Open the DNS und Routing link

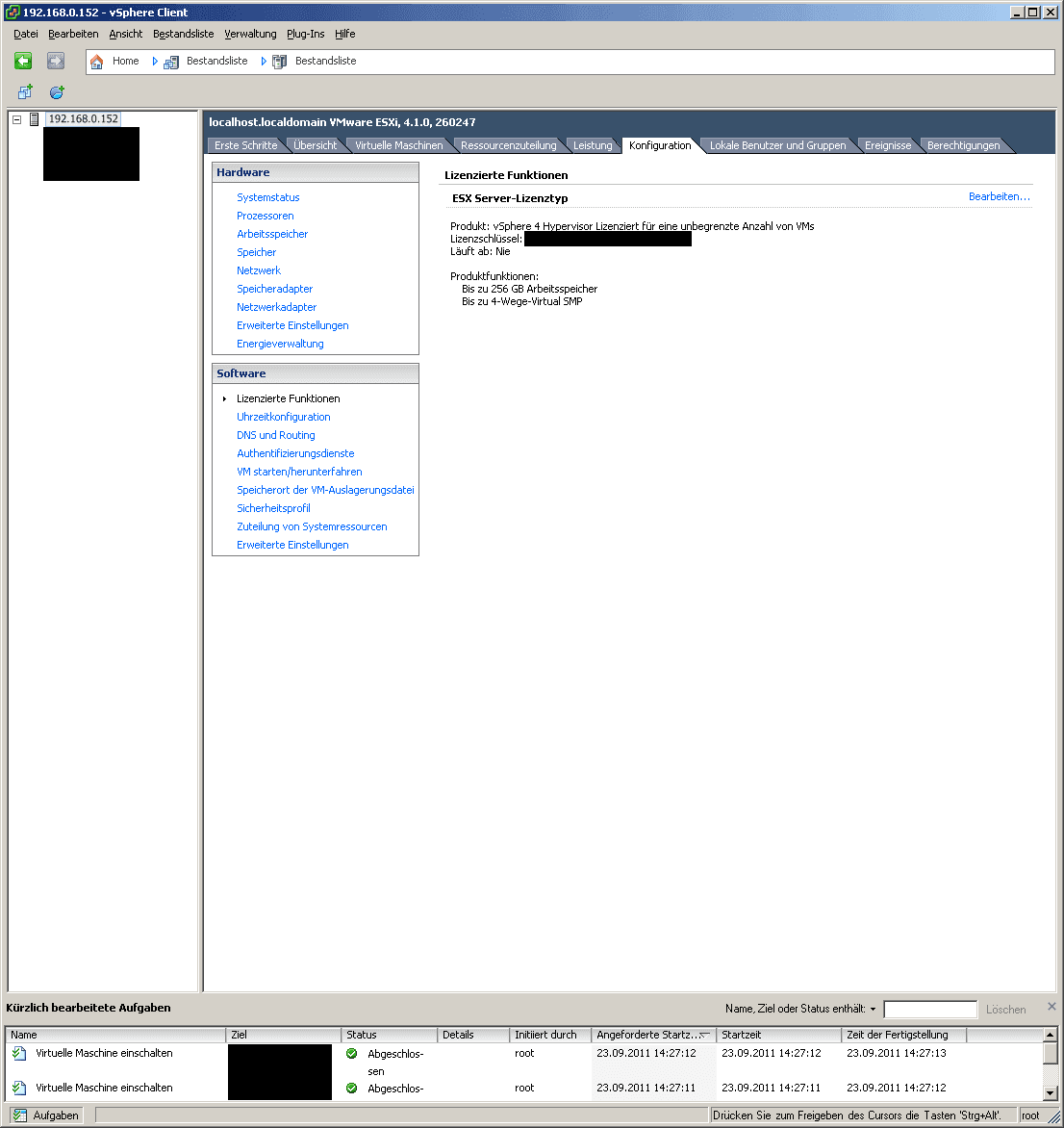[x=276, y=435]
